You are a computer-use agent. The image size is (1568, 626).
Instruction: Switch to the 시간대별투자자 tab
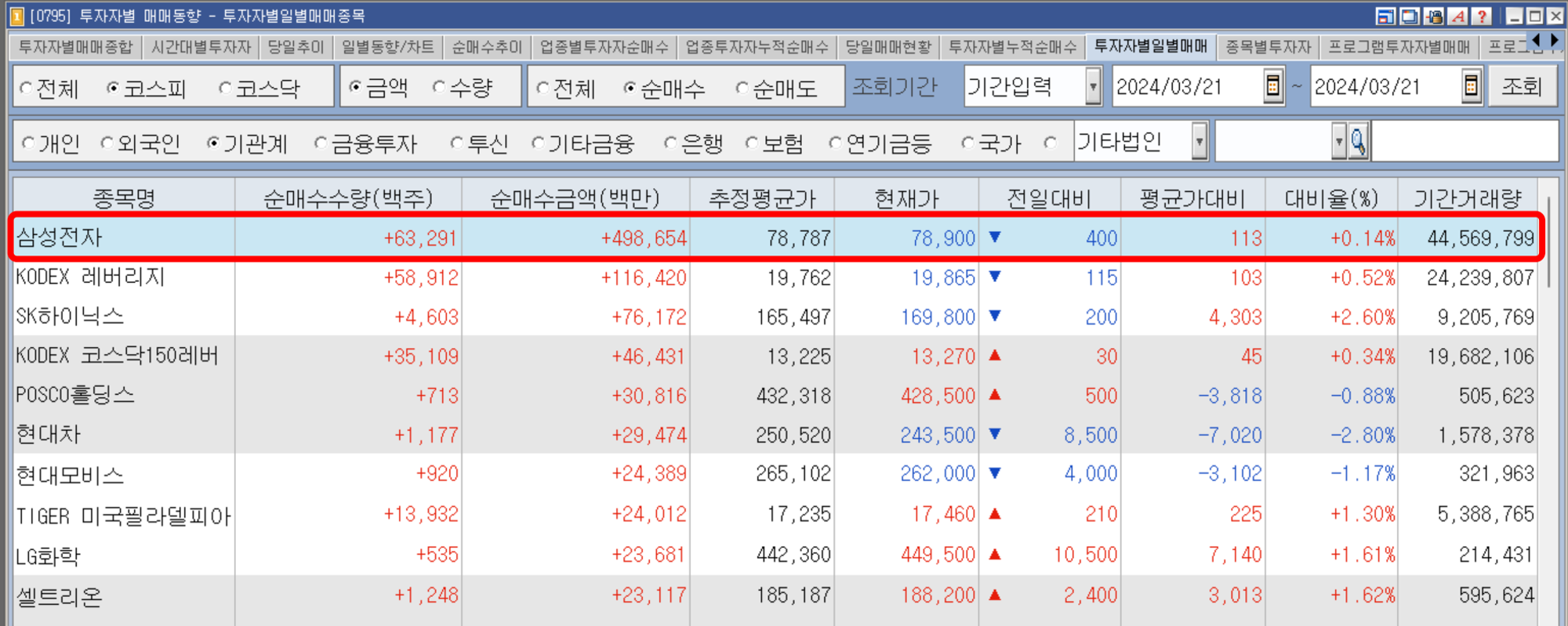pyautogui.click(x=201, y=47)
